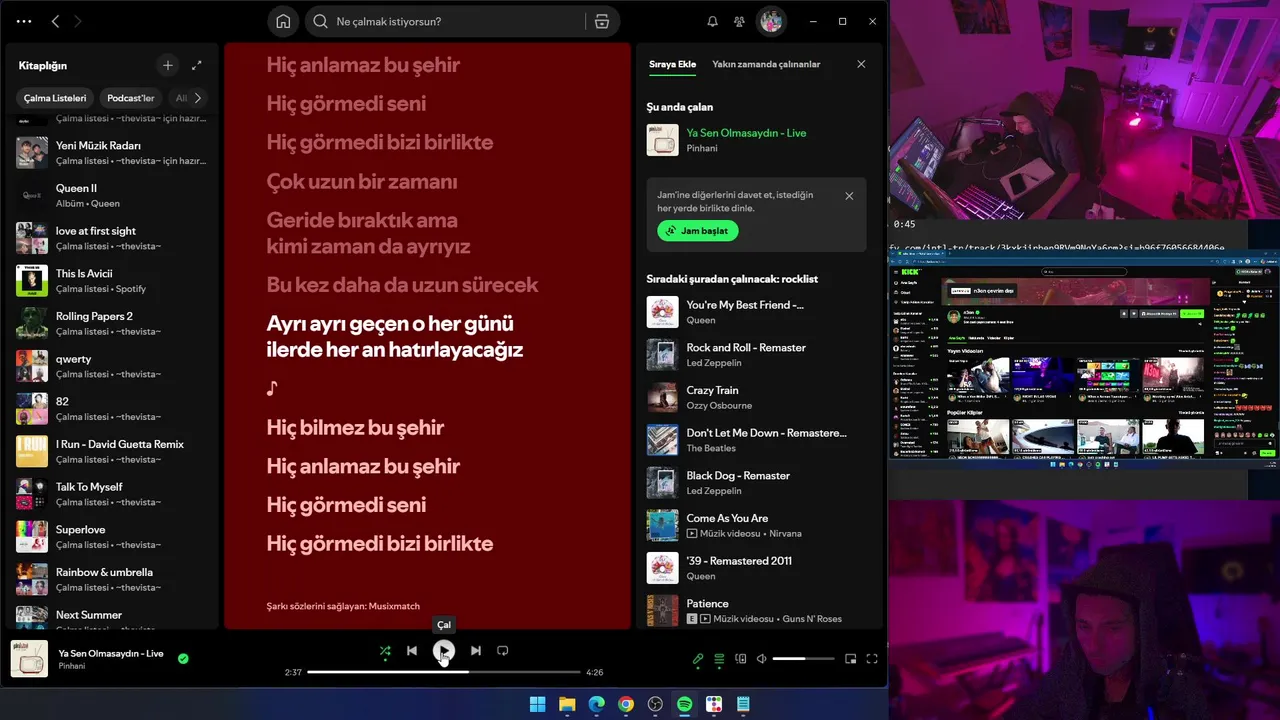
Task: Skip to the previous track
Action: (411, 651)
